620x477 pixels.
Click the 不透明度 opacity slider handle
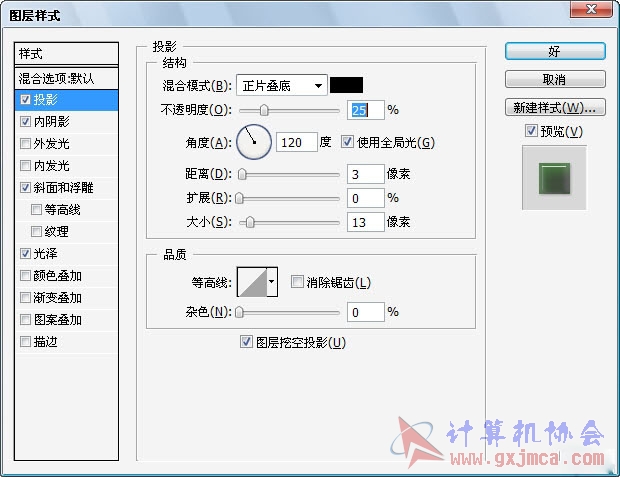tap(264, 110)
